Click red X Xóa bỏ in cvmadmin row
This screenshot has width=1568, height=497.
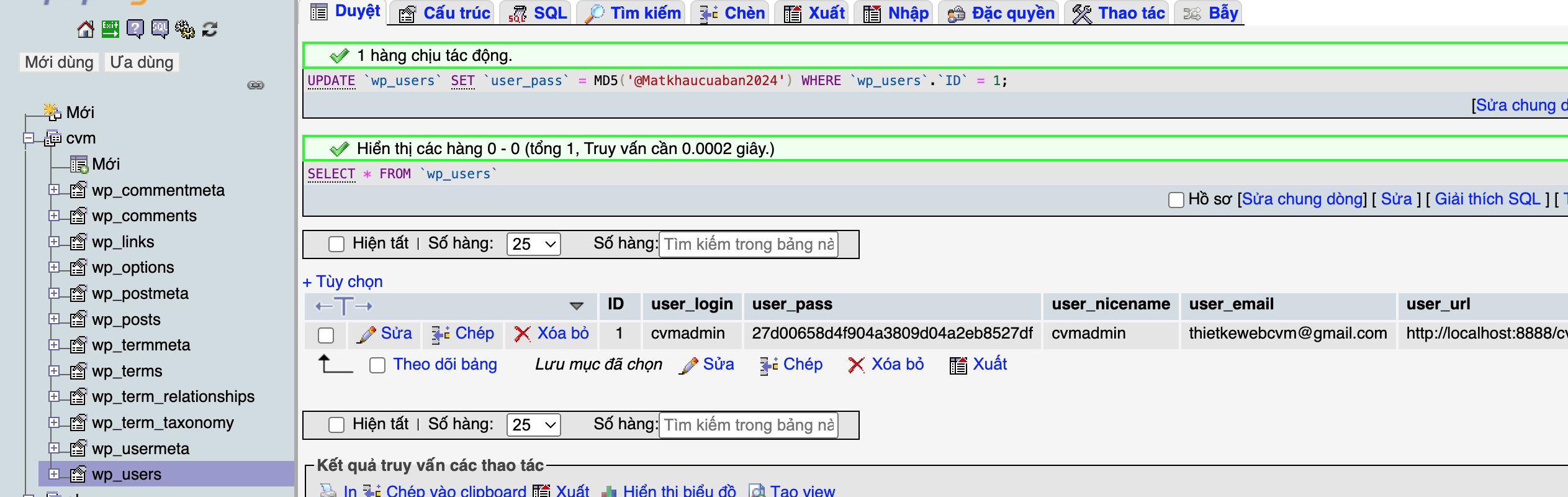tap(523, 334)
